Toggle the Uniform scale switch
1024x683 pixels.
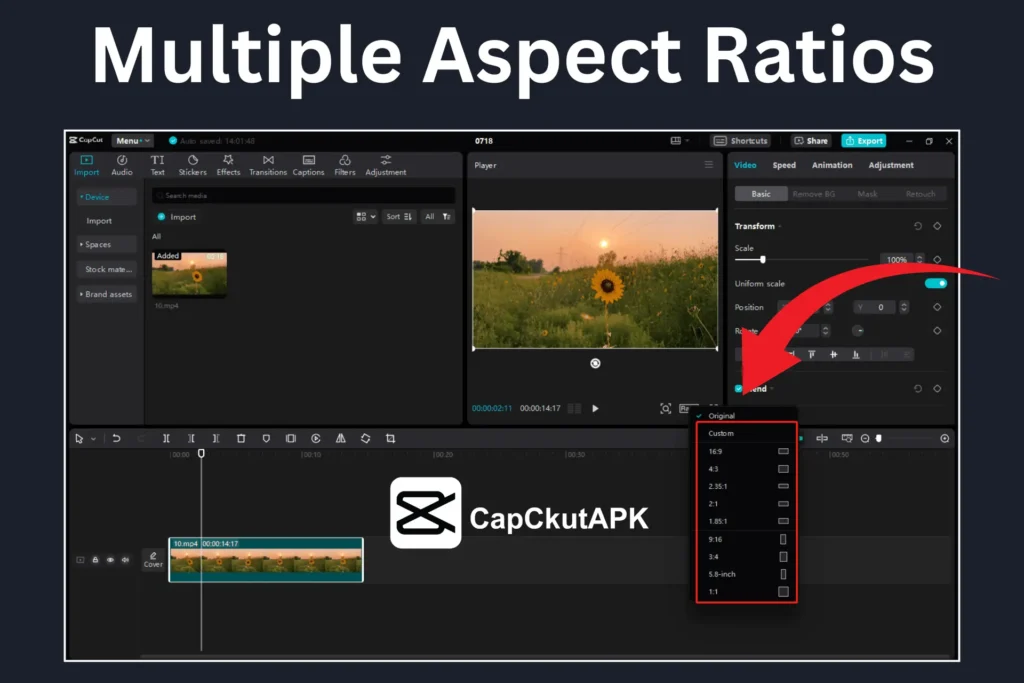click(935, 284)
